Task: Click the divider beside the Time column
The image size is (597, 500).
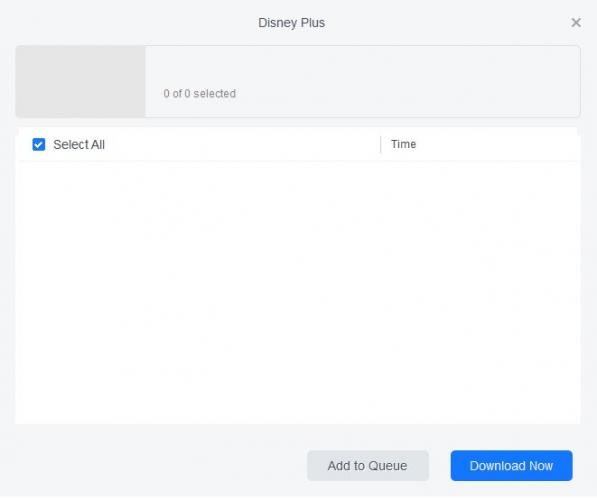Action: 381,144
